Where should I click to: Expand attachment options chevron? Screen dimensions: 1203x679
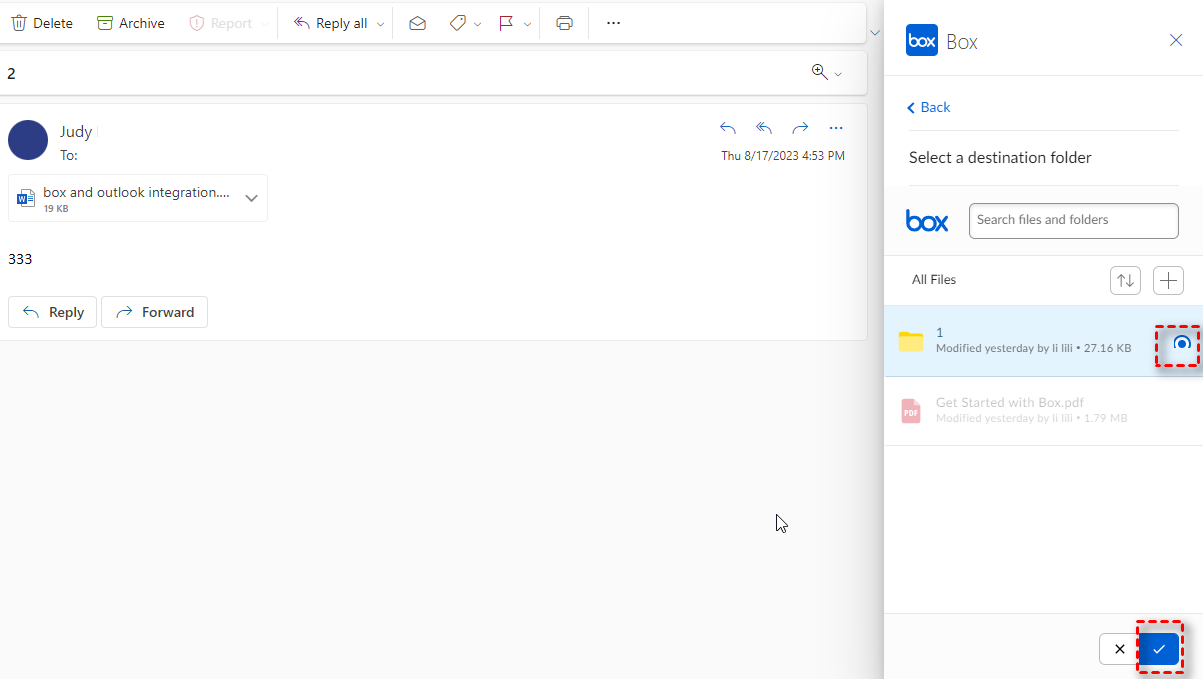[252, 198]
